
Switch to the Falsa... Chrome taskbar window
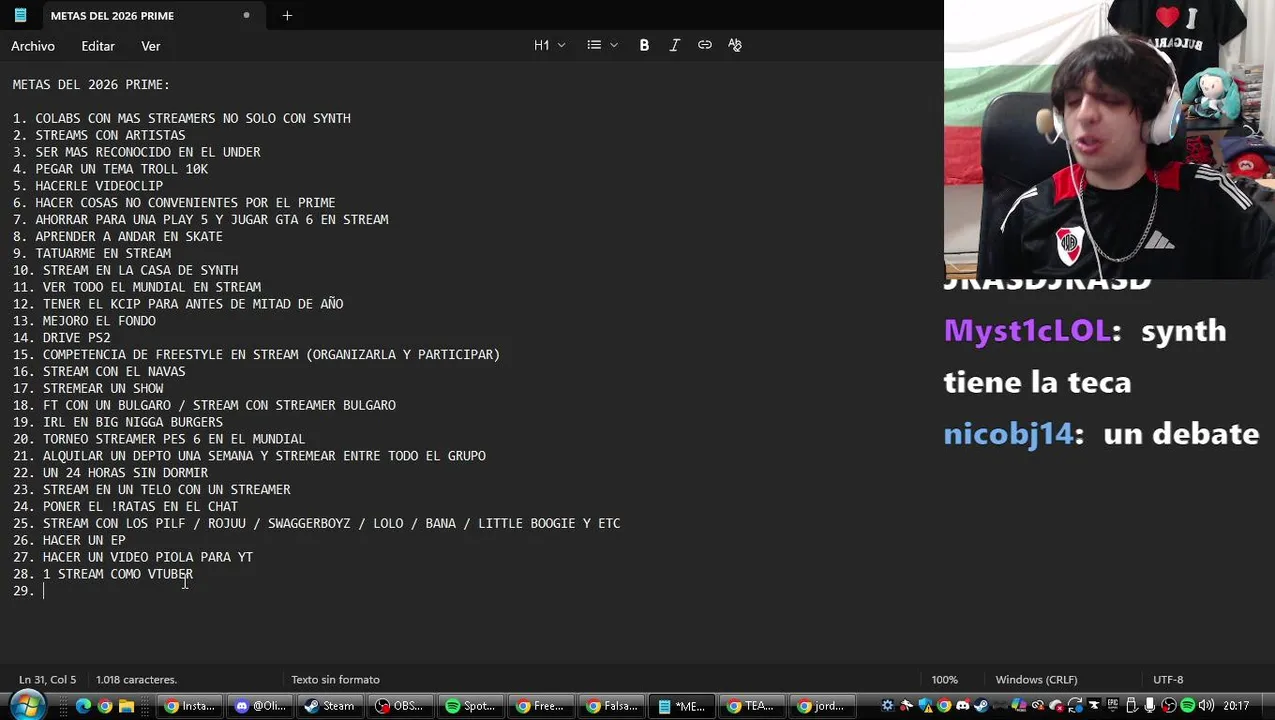(x=611, y=706)
